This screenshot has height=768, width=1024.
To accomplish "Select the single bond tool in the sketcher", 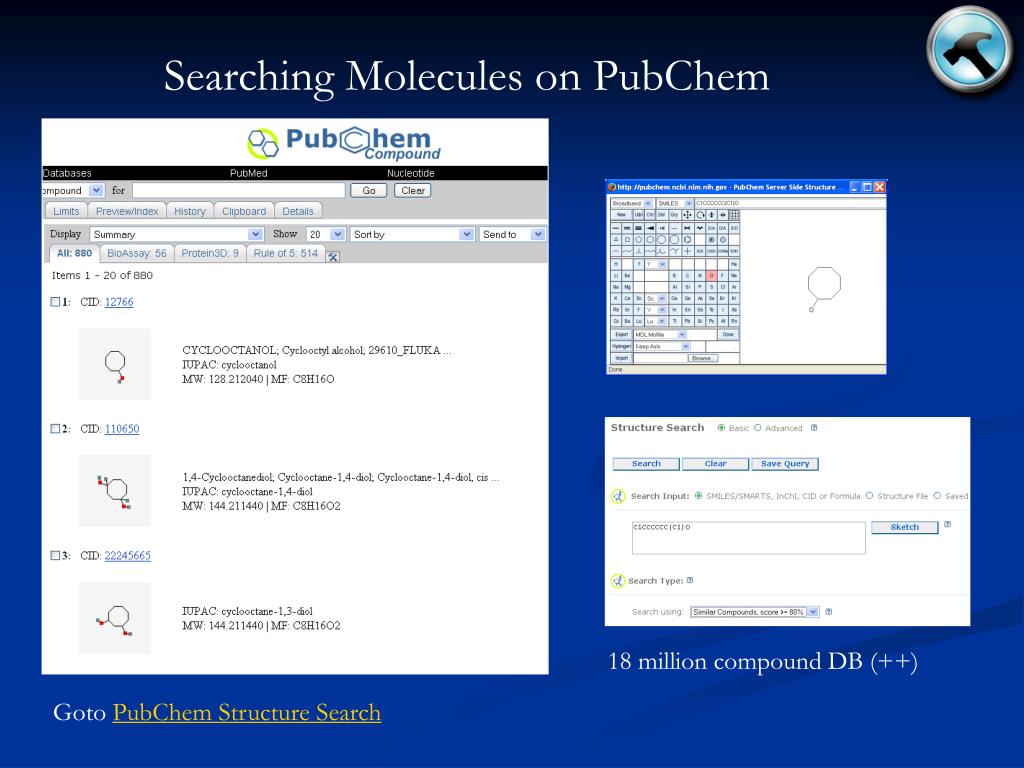I will (616, 228).
